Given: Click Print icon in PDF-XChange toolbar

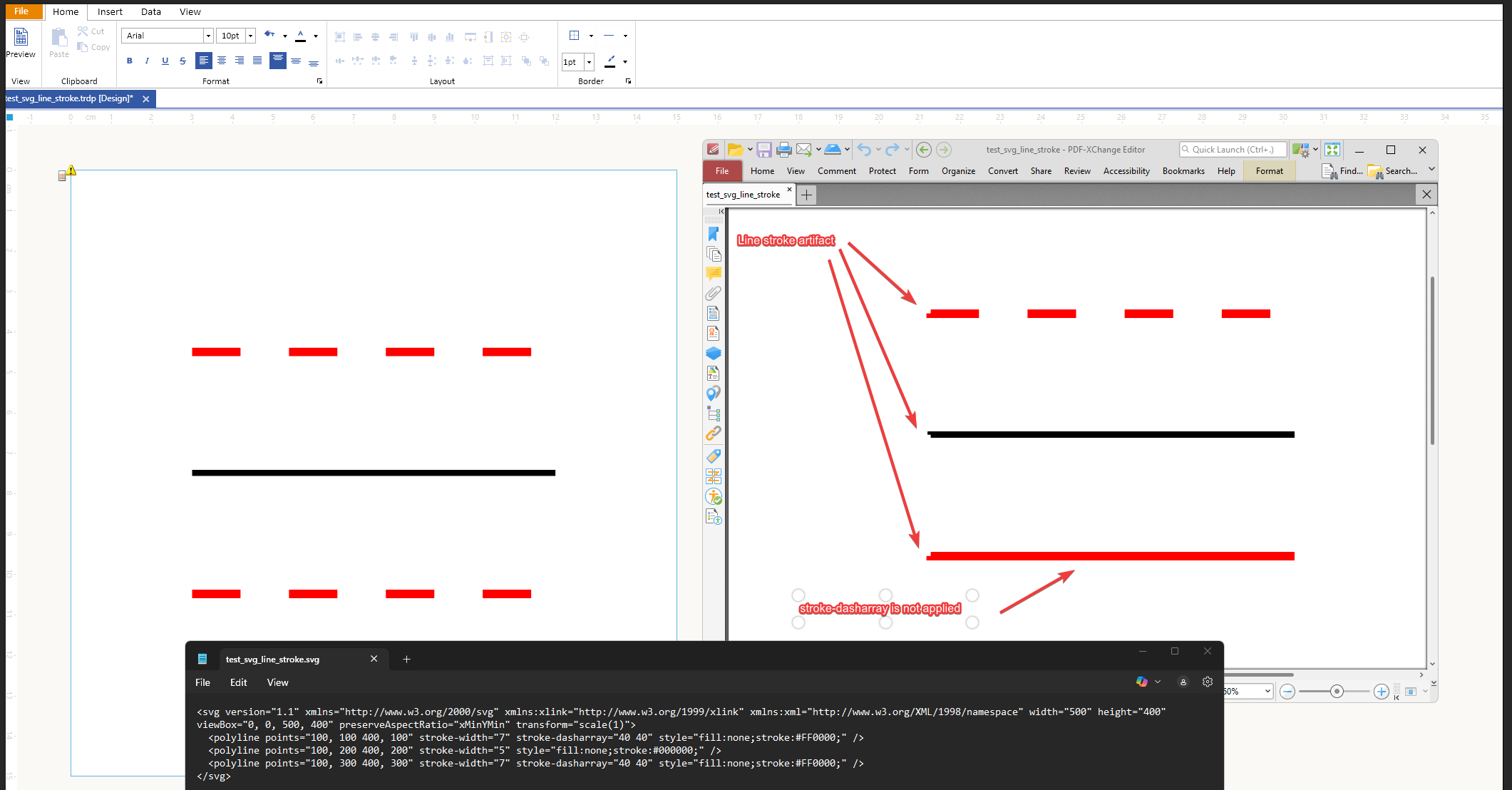Looking at the screenshot, I should (x=784, y=150).
